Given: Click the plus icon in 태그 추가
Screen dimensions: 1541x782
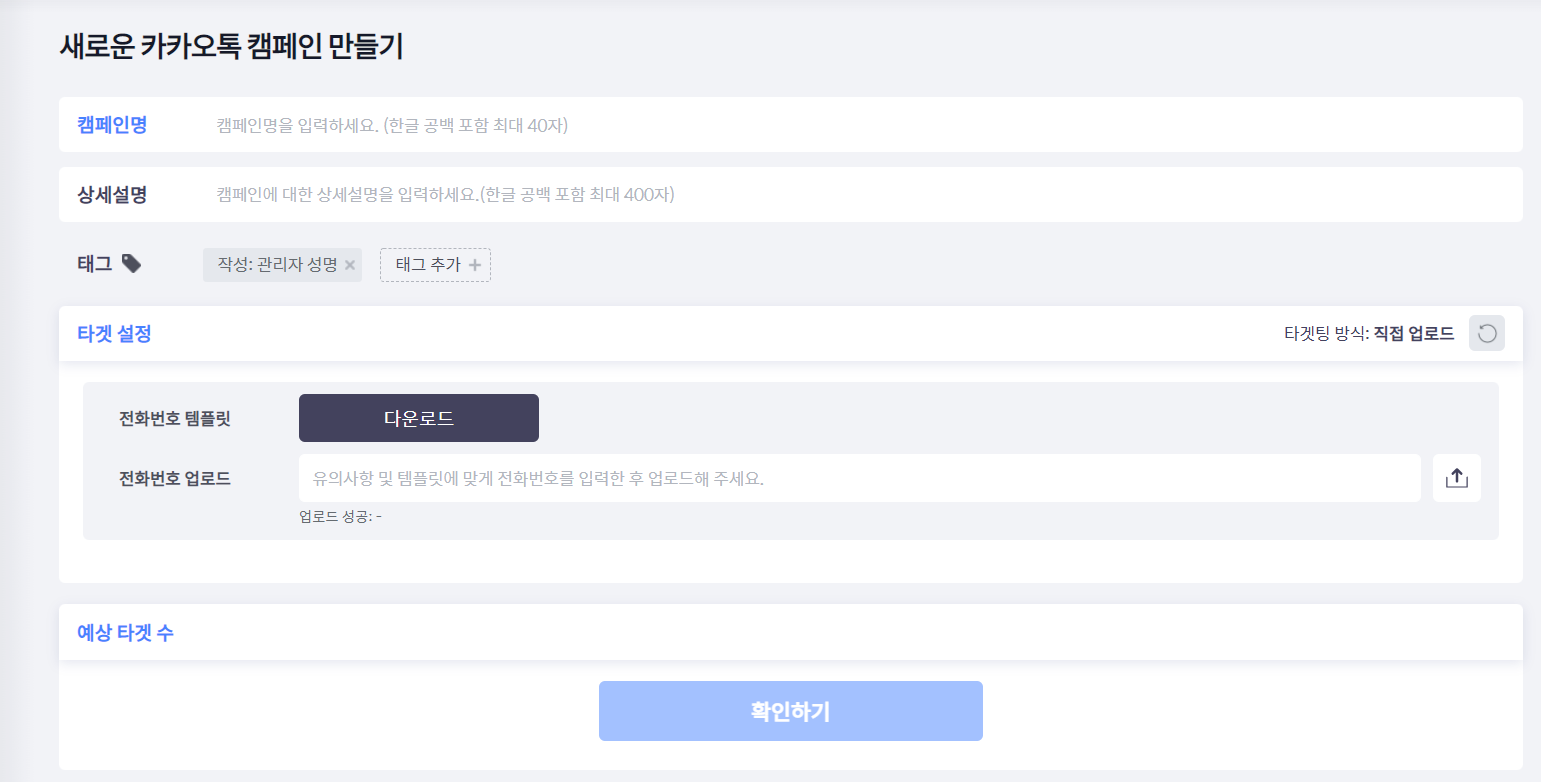Looking at the screenshot, I should [475, 265].
